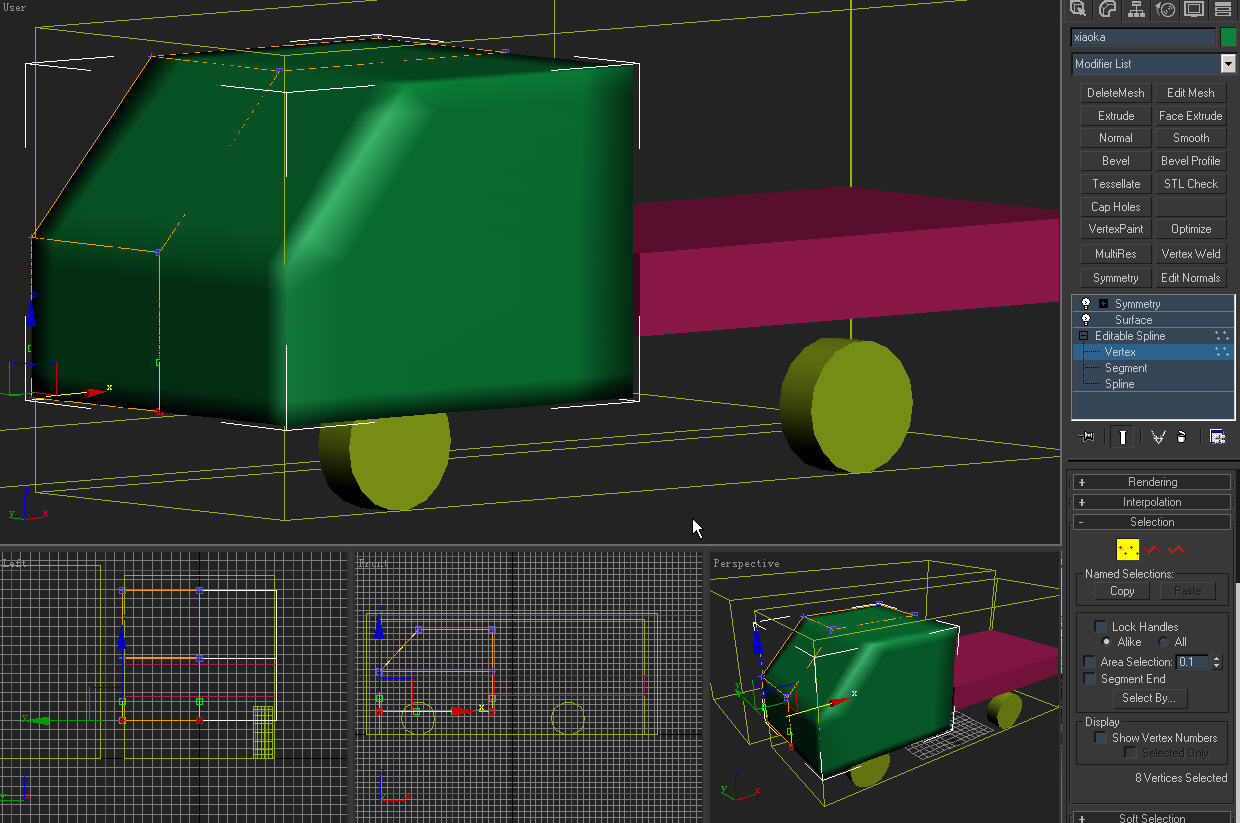The image size is (1240, 823).
Task: Toggle the Symmetry modifier lightbulb
Action: point(1086,304)
